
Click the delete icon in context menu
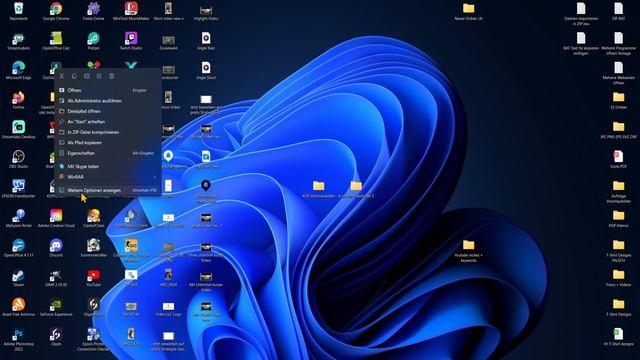(111, 76)
